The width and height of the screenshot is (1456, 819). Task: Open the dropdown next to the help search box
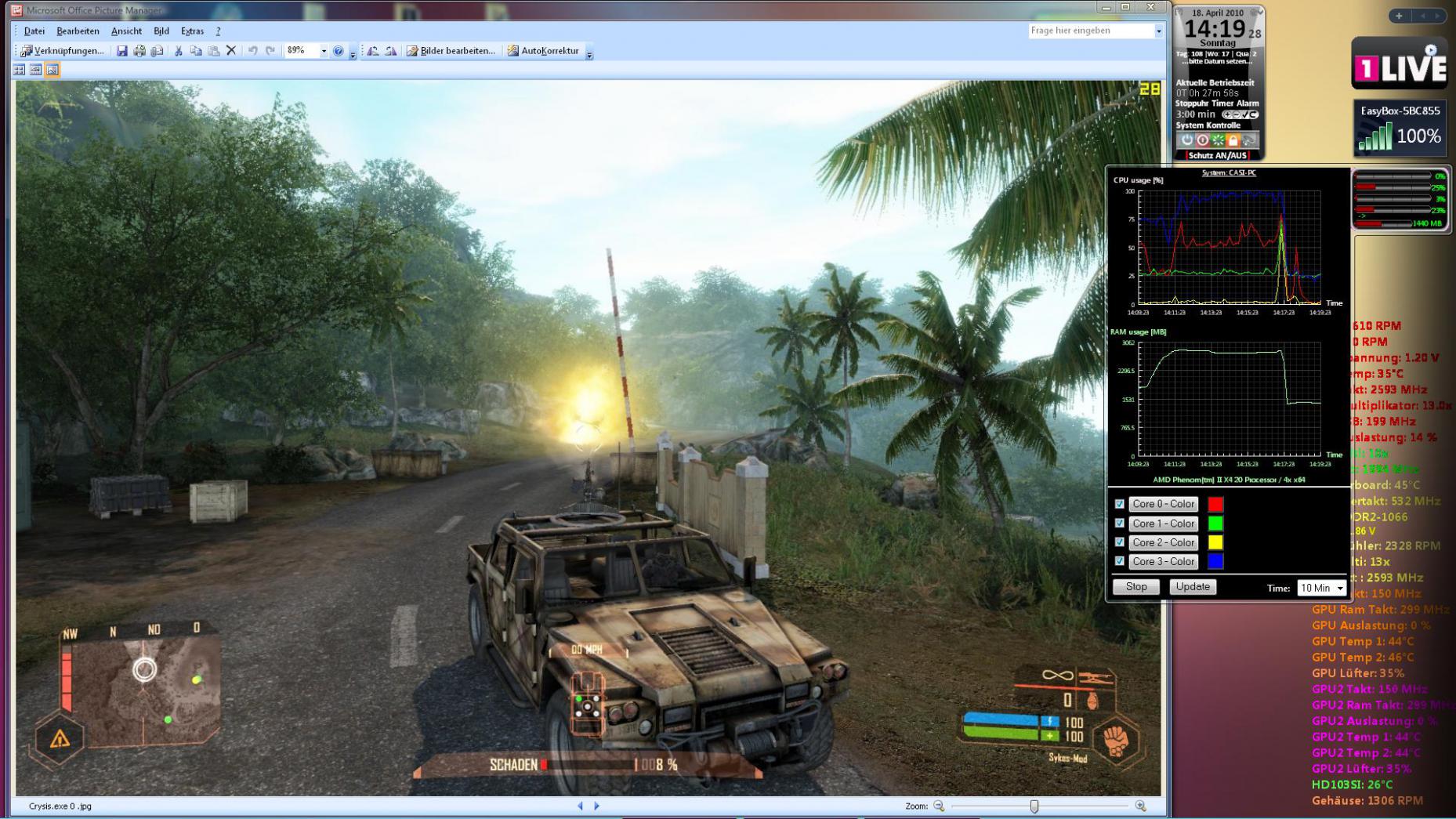click(1159, 31)
